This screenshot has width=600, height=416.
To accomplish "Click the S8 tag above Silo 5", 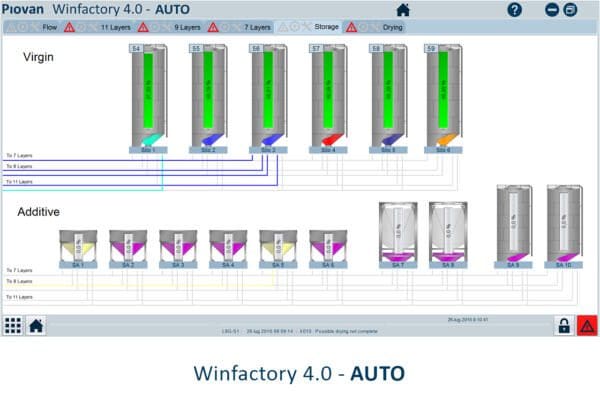I will [x=376, y=49].
